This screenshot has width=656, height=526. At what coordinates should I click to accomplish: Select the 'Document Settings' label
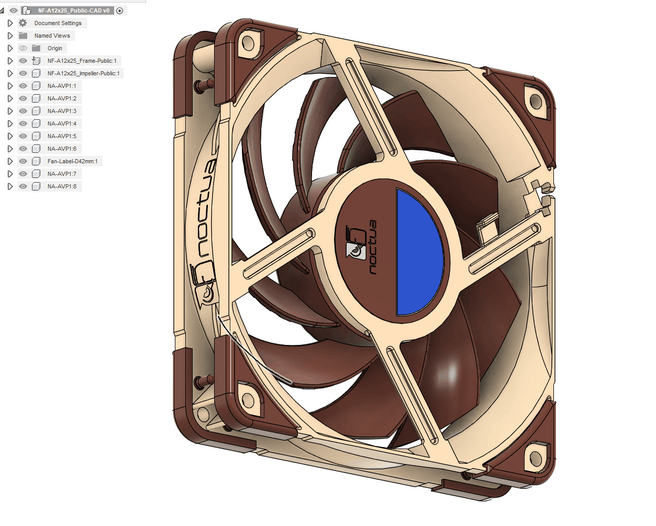(x=58, y=23)
